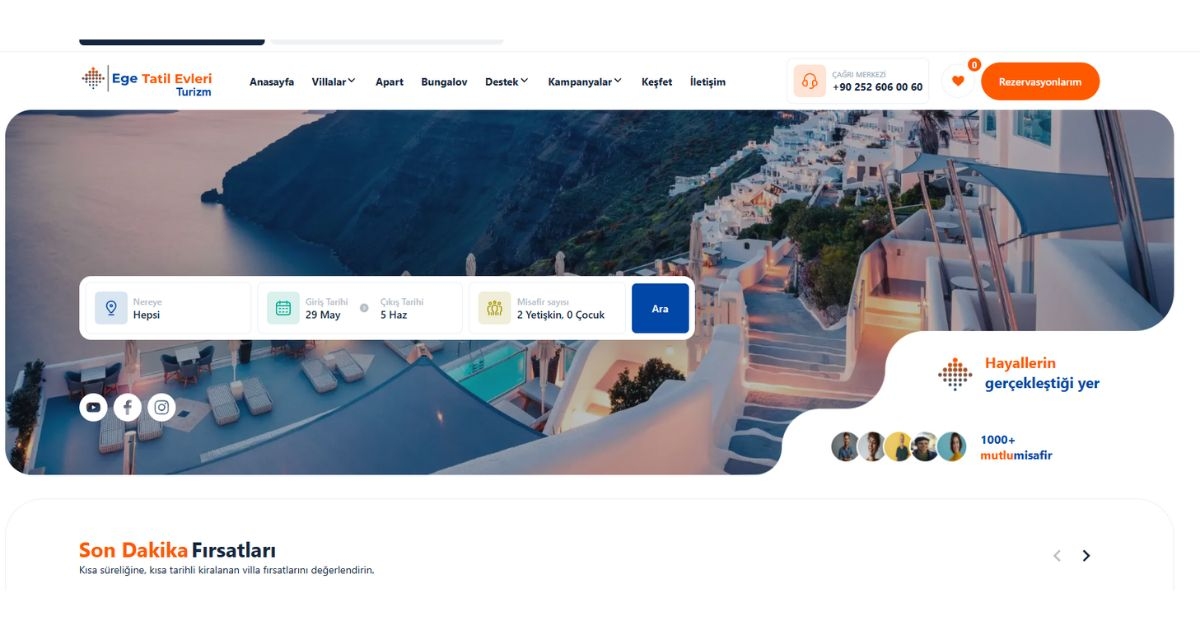This screenshot has height=630, width=1200.
Task: Open the Facebook social icon
Action: 127,407
